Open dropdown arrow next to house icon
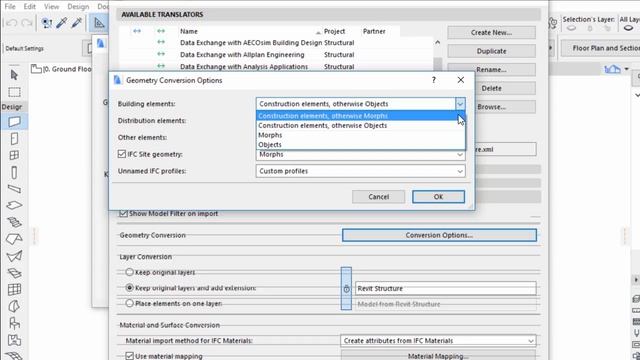 click(x=627, y=69)
